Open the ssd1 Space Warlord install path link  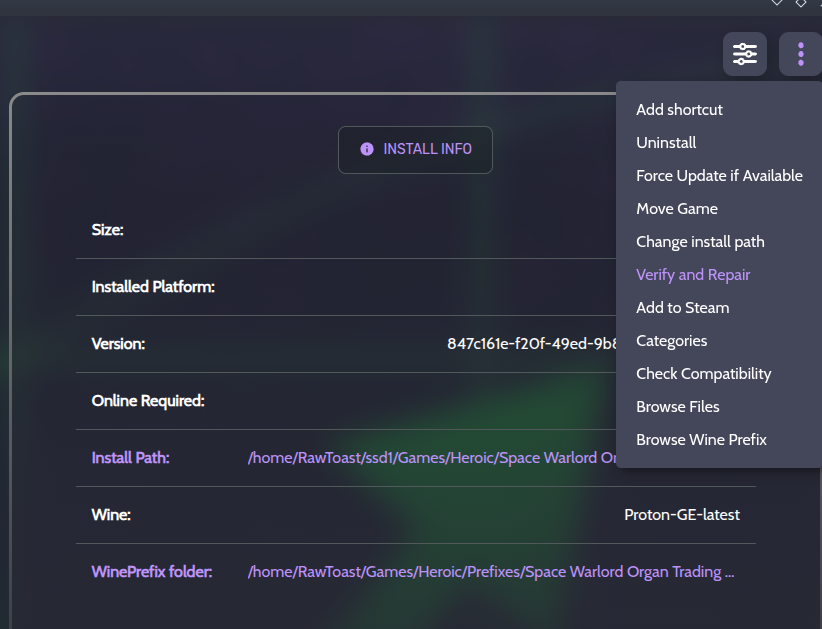click(x=431, y=458)
